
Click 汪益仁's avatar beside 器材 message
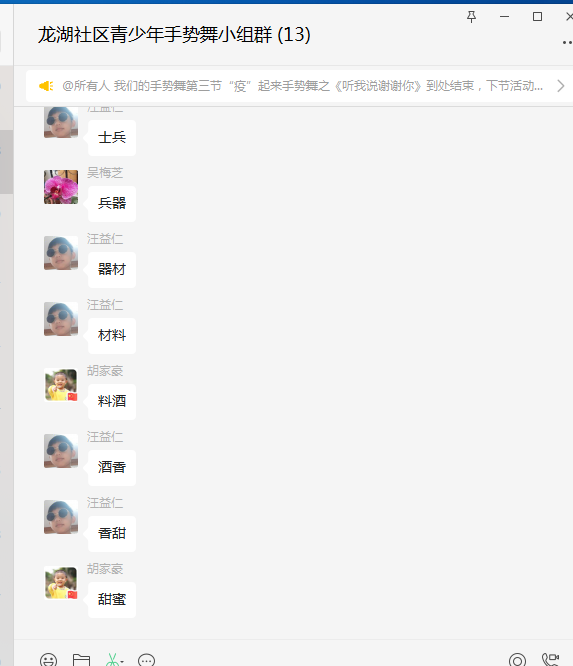(61, 253)
